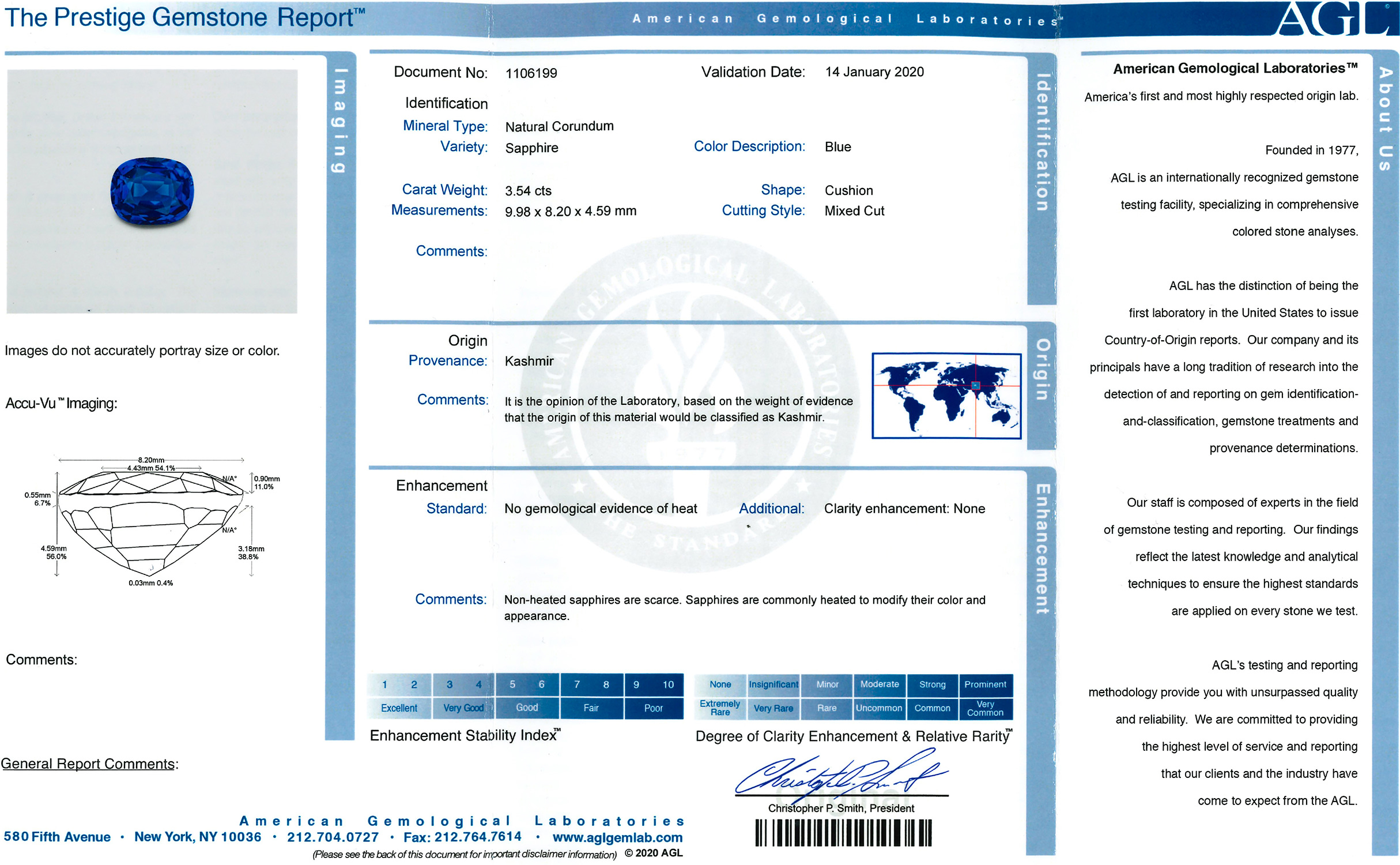Click the blue sapphire gemstone photo

152,191
